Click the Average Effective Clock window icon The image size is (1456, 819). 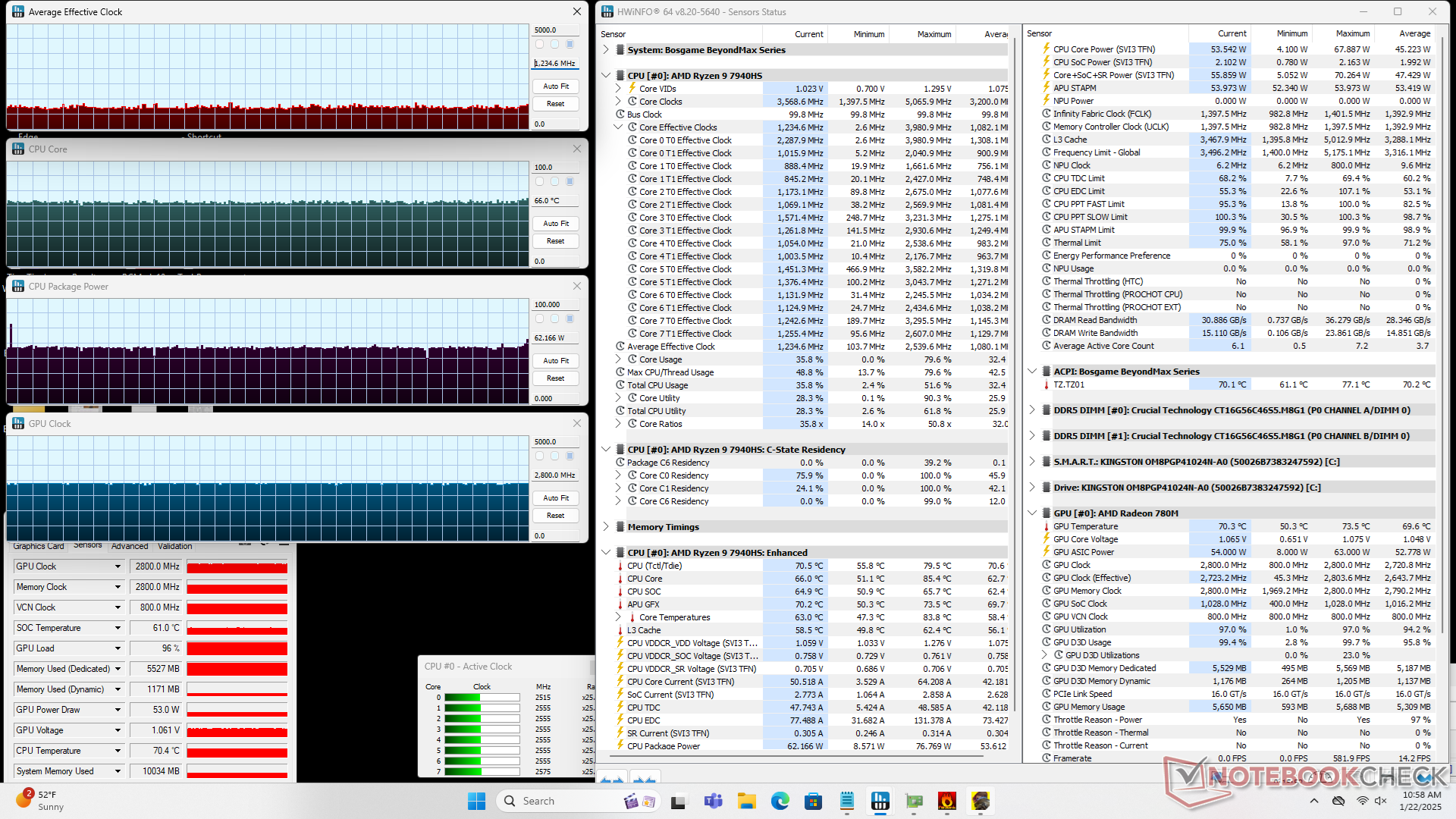[x=18, y=11]
